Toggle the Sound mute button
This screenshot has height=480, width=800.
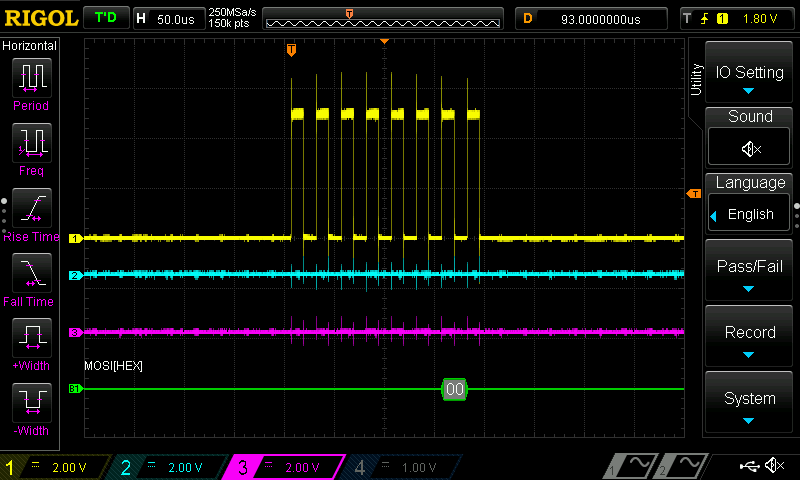tap(749, 147)
